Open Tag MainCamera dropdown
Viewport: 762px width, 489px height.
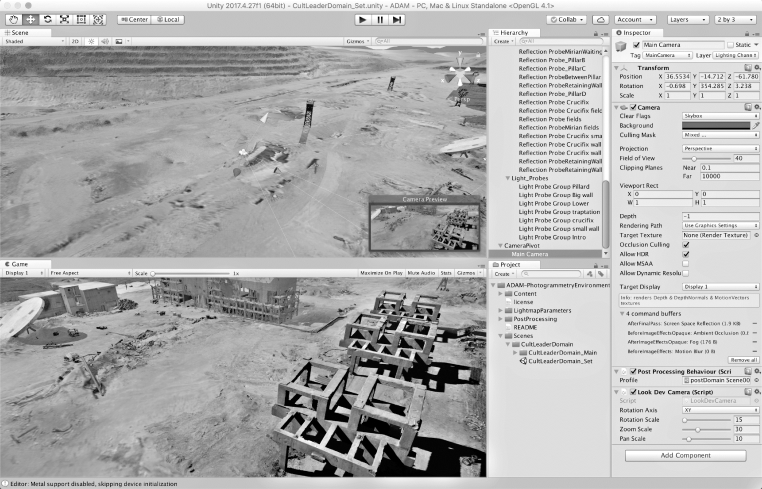pyautogui.click(x=667, y=55)
